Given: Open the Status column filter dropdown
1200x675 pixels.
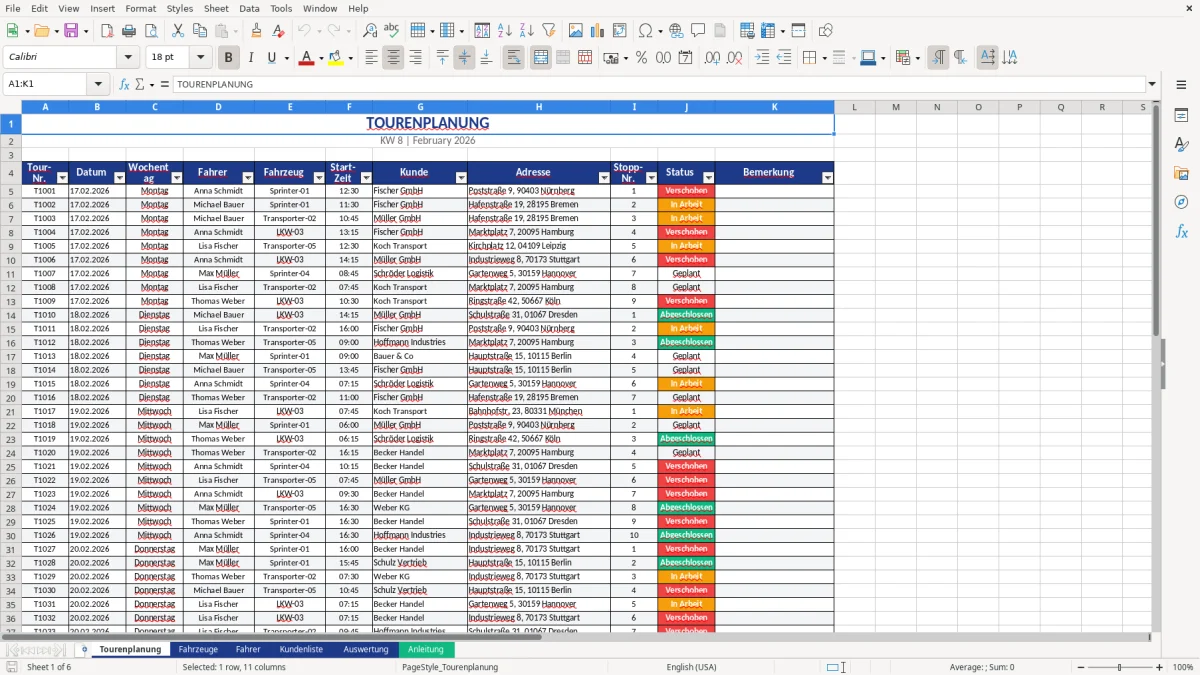Looking at the screenshot, I should pos(707,176).
